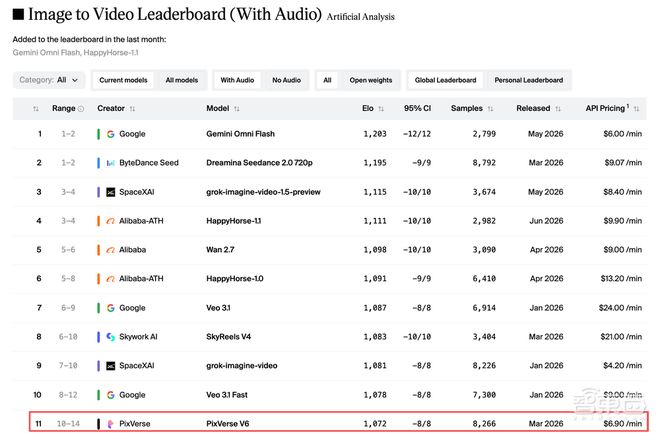Select the With Audio option
Image resolution: width=660 pixels, height=433 pixels.
(x=237, y=80)
